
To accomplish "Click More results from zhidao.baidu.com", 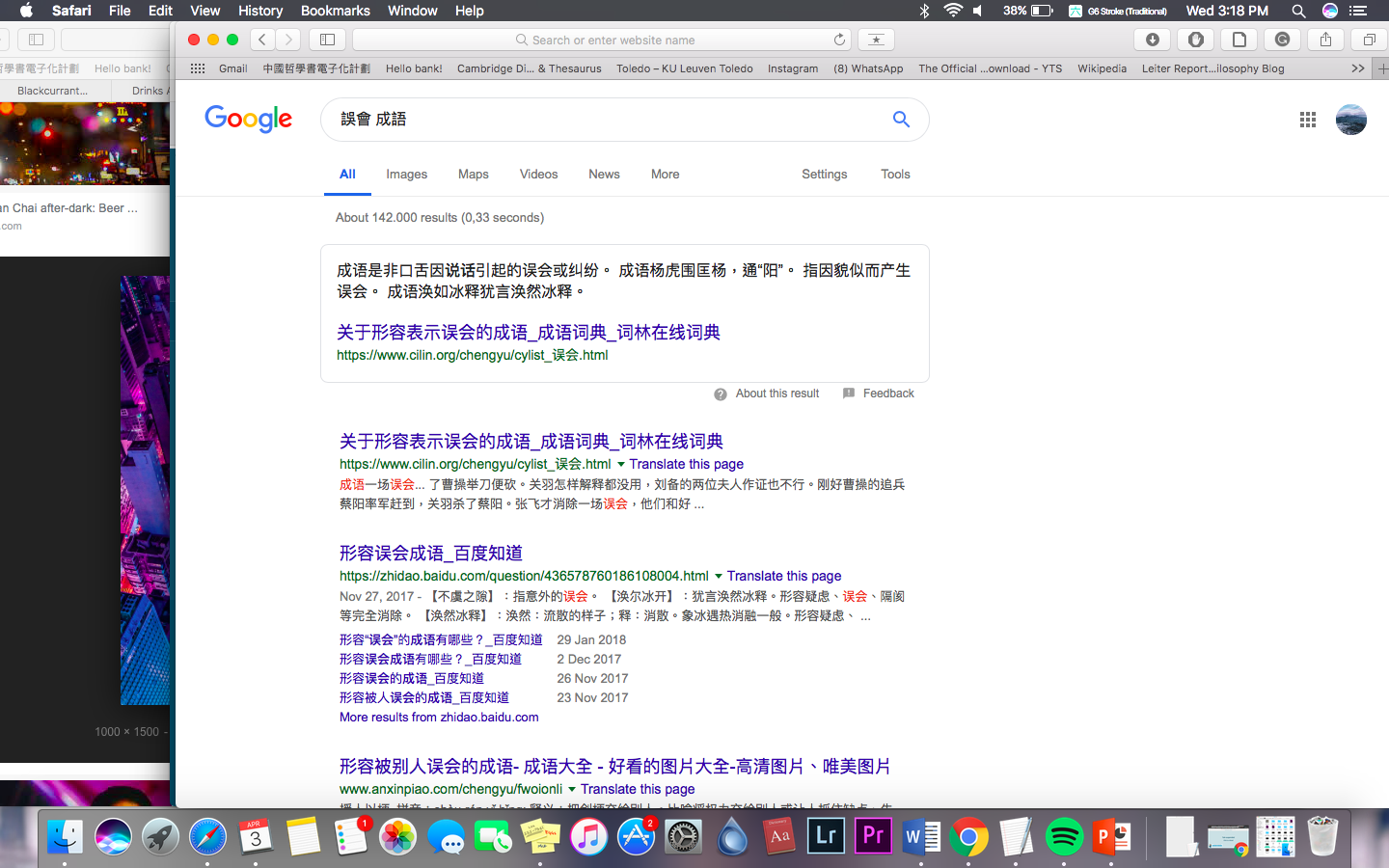I will (x=439, y=718).
